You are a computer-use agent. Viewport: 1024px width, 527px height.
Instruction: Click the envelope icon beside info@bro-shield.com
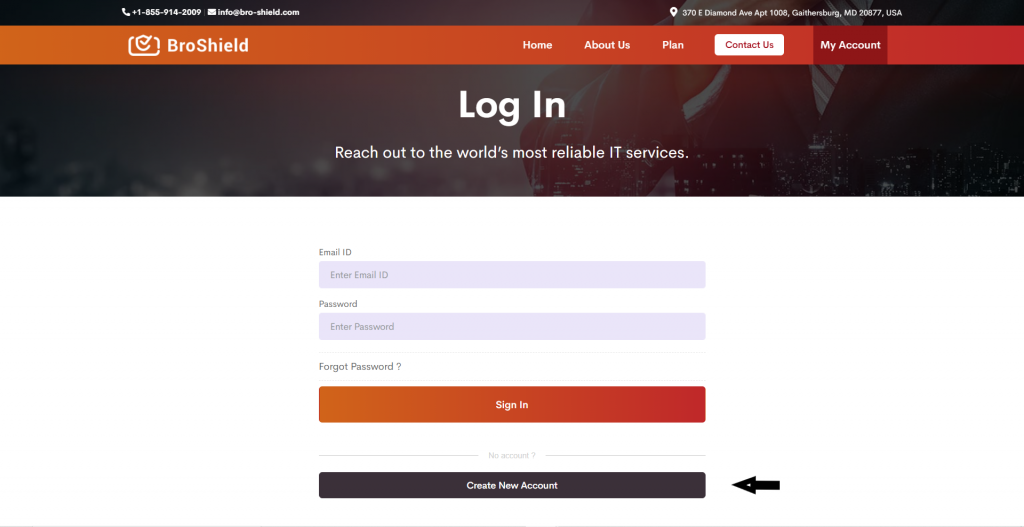pyautogui.click(x=212, y=12)
